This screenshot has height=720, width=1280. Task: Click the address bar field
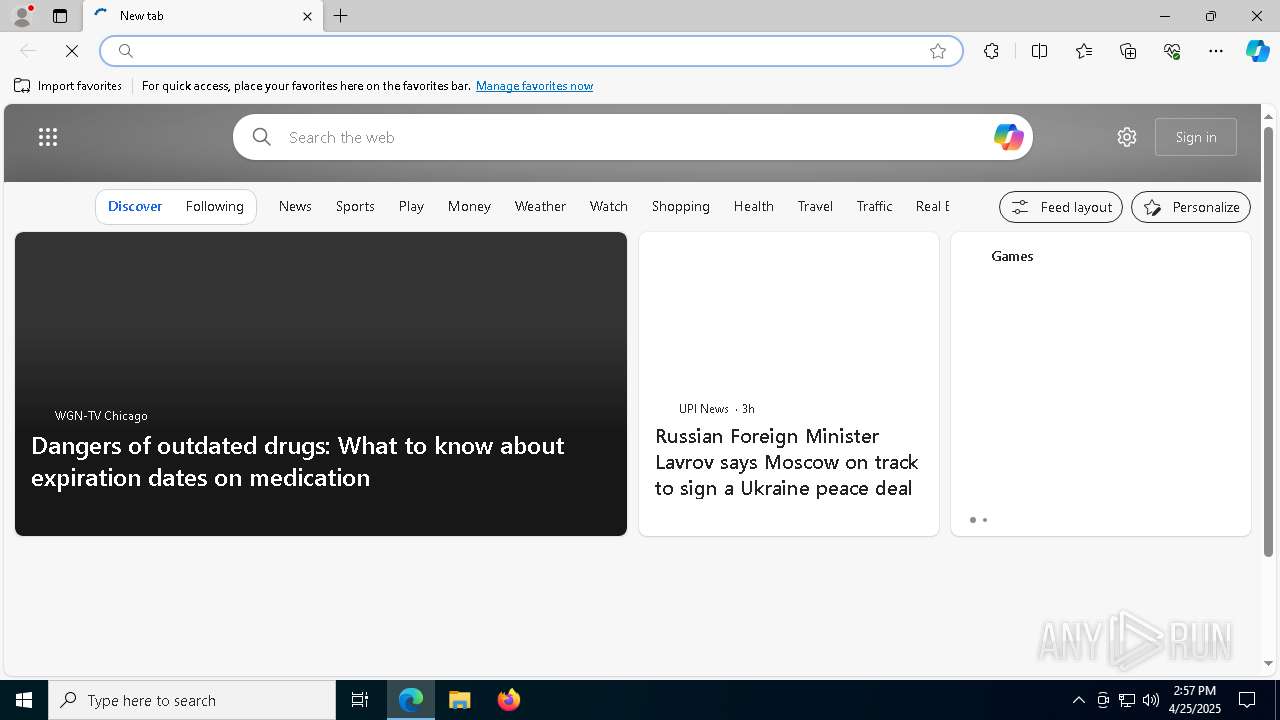click(530, 51)
